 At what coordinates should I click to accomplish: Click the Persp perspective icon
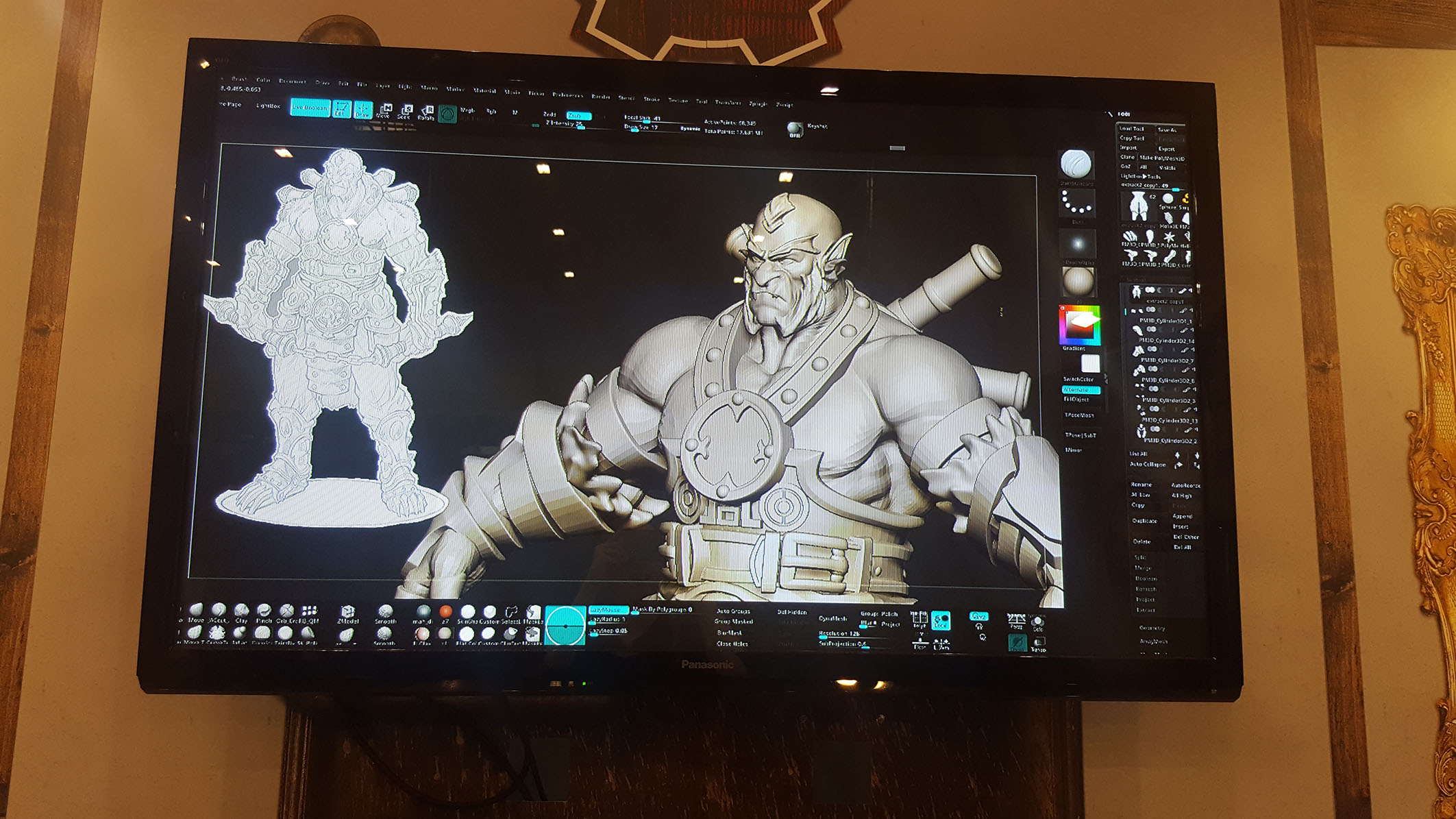[x=1016, y=621]
